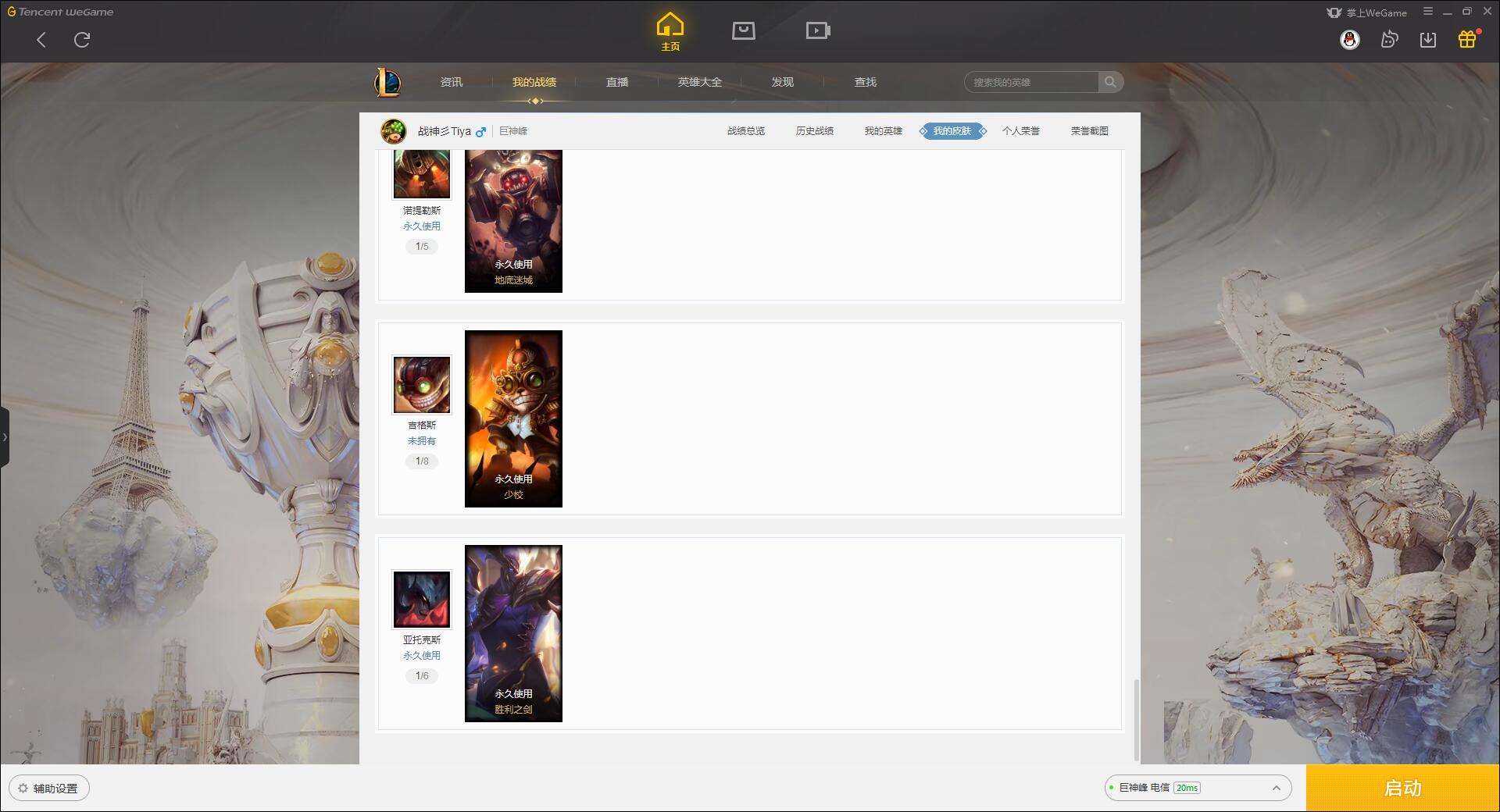This screenshot has height=812, width=1500.
Task: Click 永久使用 status under 诺提勒斯
Action: pos(422,226)
